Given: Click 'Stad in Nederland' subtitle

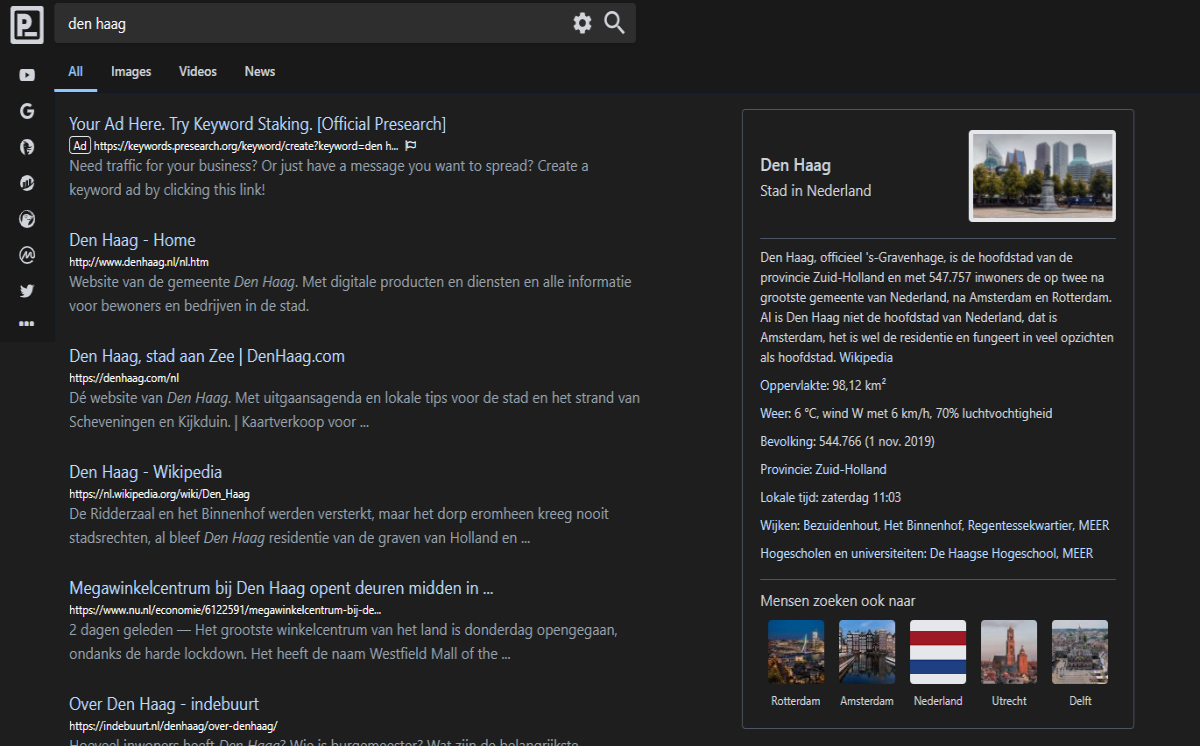Looking at the screenshot, I should pyautogui.click(x=816, y=191).
